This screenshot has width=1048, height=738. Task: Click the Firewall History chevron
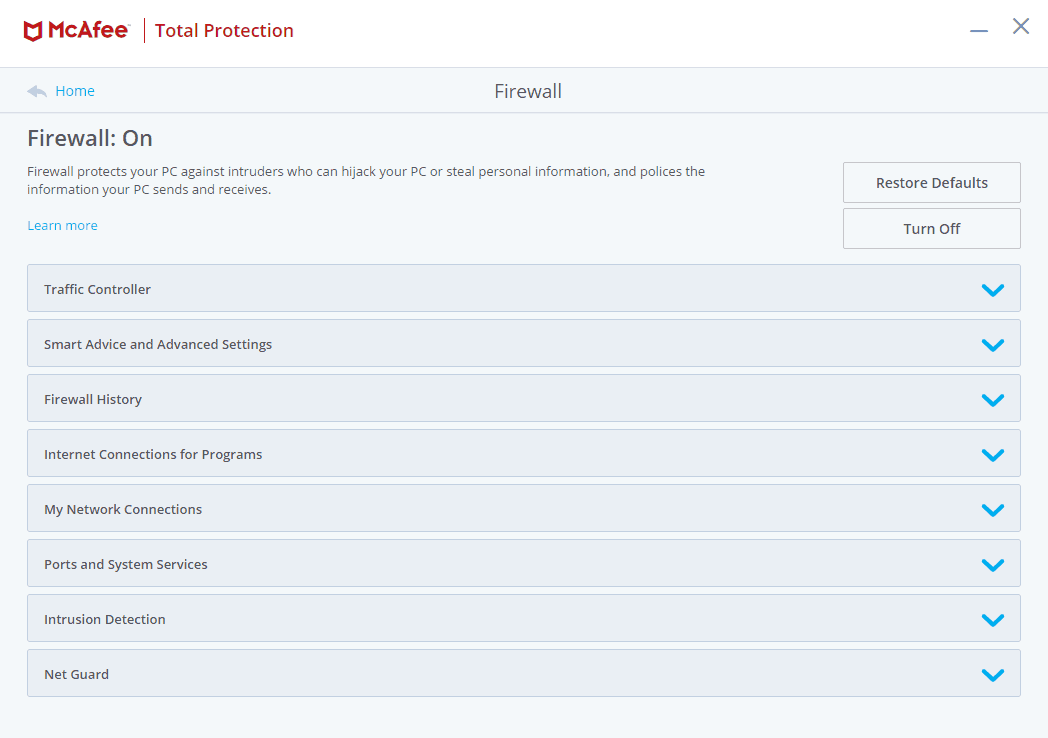993,399
